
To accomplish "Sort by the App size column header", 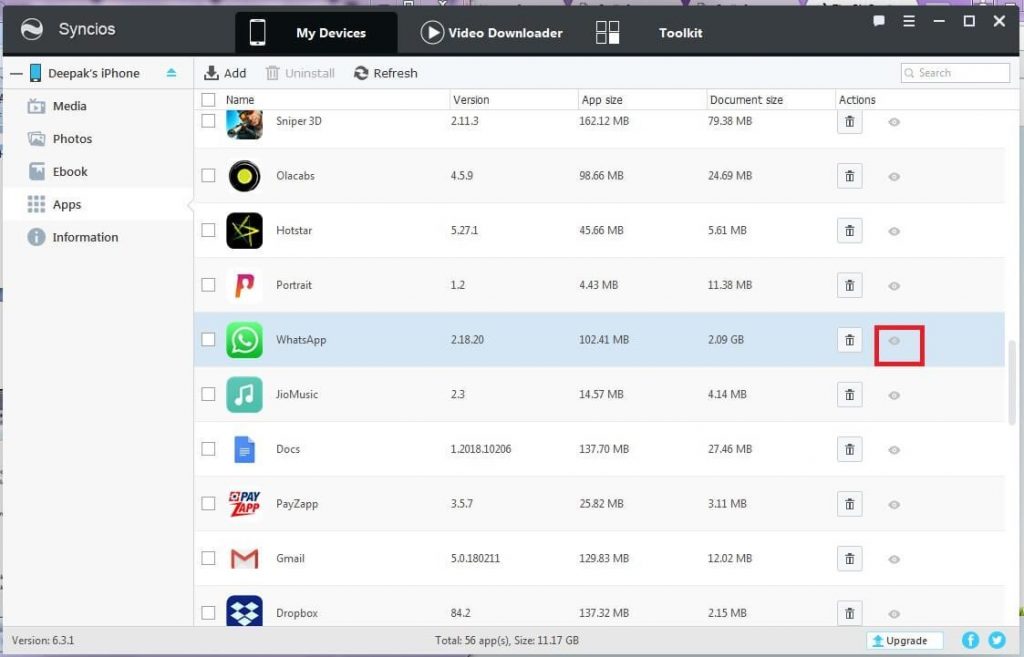I will coord(601,100).
